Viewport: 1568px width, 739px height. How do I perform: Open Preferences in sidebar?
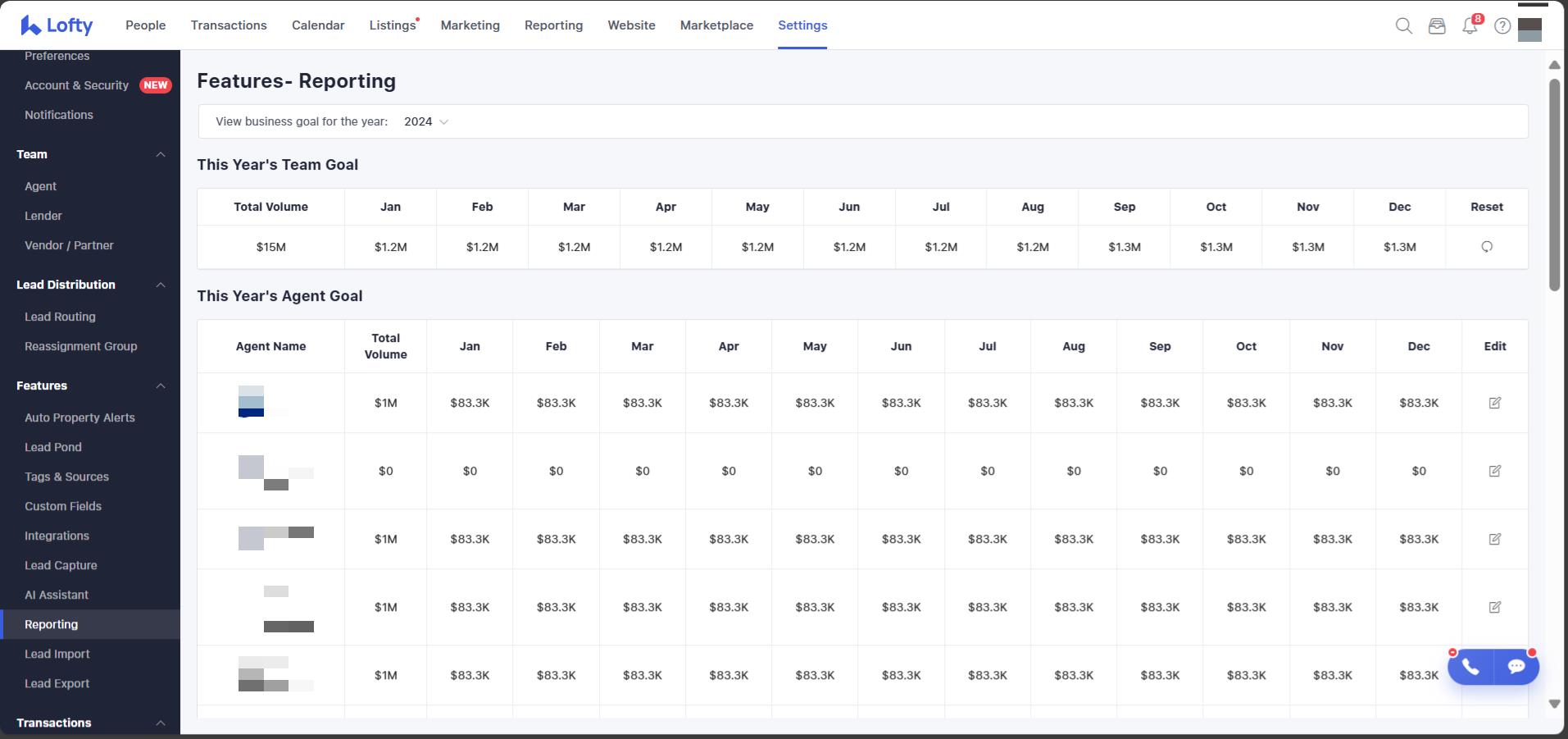coord(57,56)
